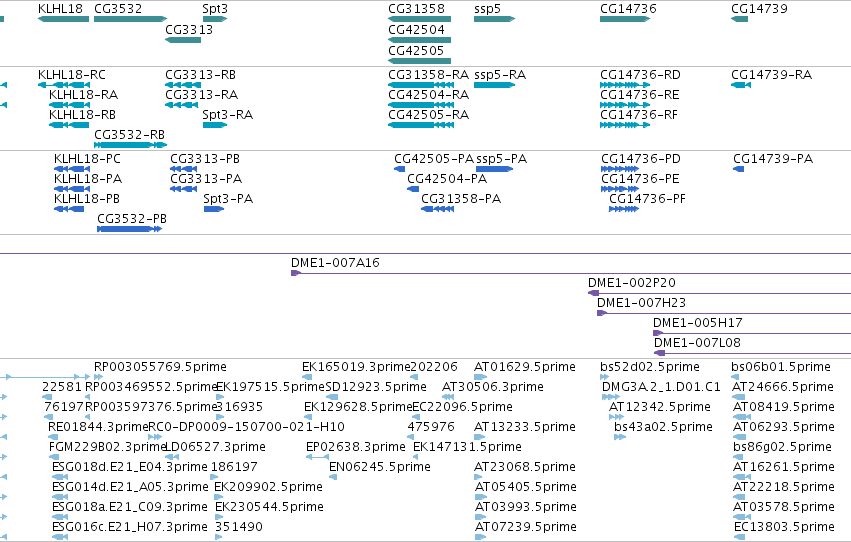The height and width of the screenshot is (542, 851).
Task: Select the CG14739 gene feature
Action: 740,19
